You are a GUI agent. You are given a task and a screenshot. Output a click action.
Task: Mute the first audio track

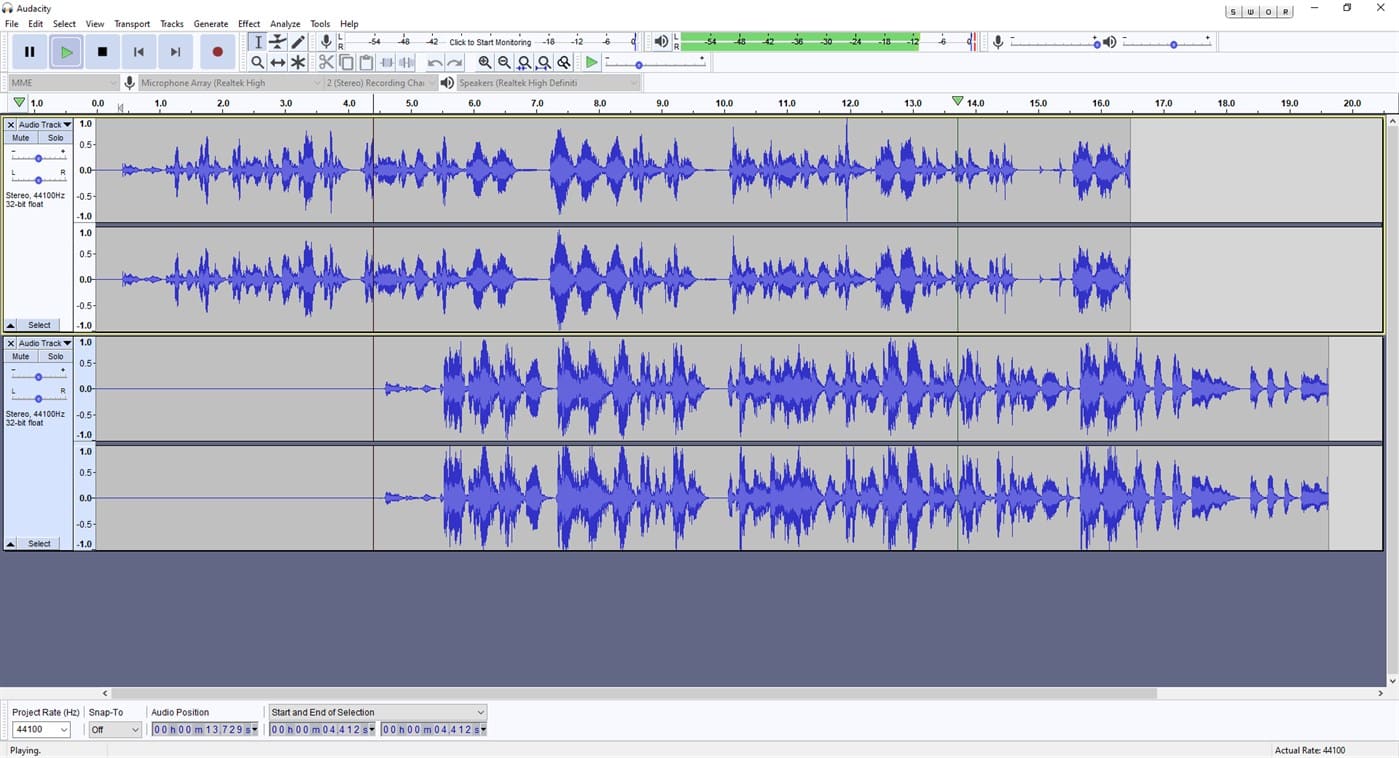click(20, 138)
